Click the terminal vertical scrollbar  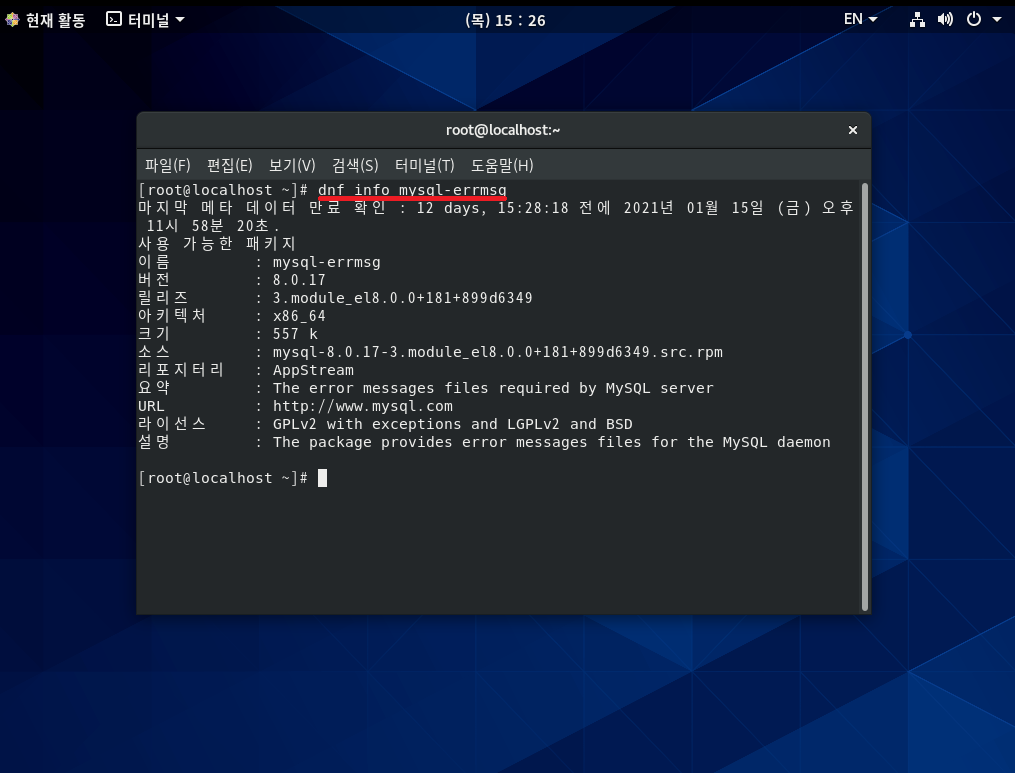coord(865,397)
